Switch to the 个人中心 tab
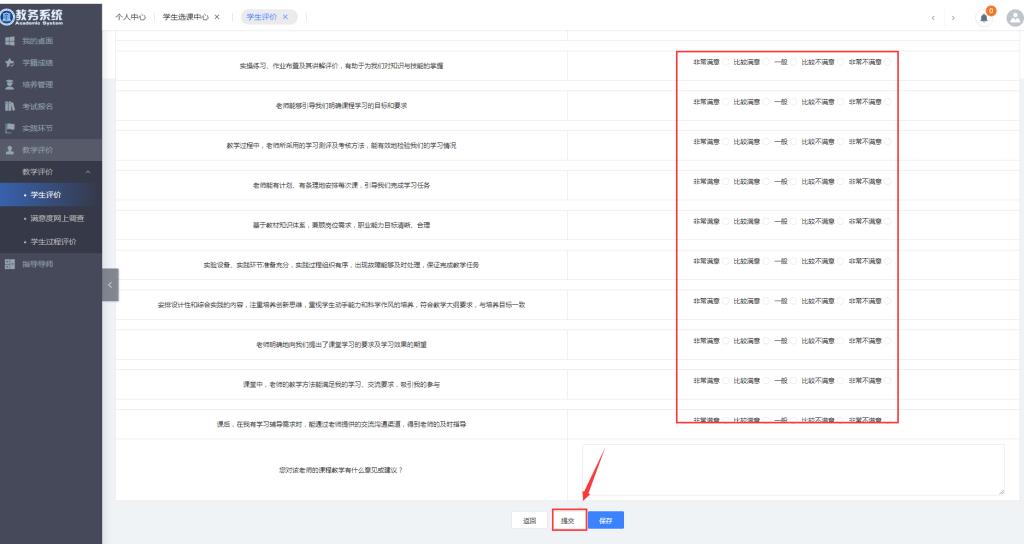The width and height of the screenshot is (1024, 544). click(131, 18)
